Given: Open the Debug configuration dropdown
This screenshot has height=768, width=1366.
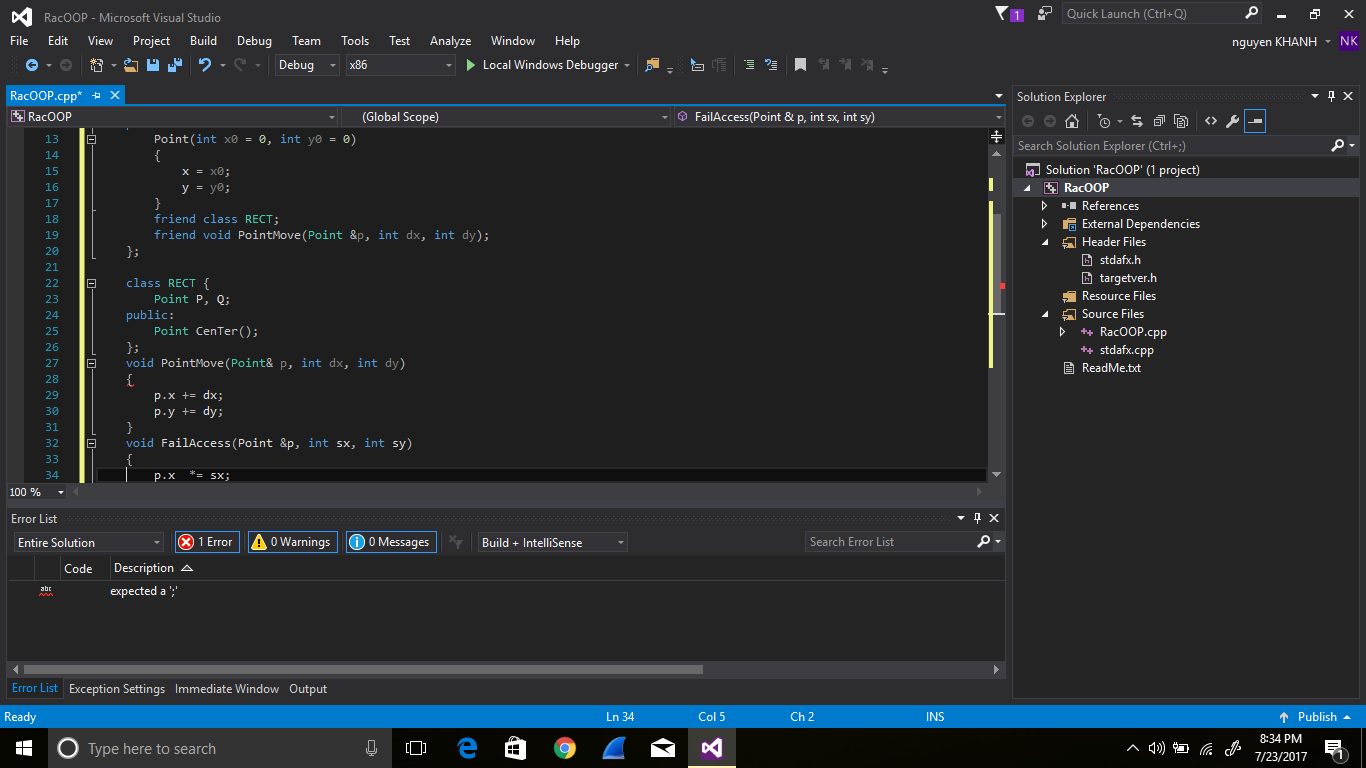Looking at the screenshot, I should point(306,65).
